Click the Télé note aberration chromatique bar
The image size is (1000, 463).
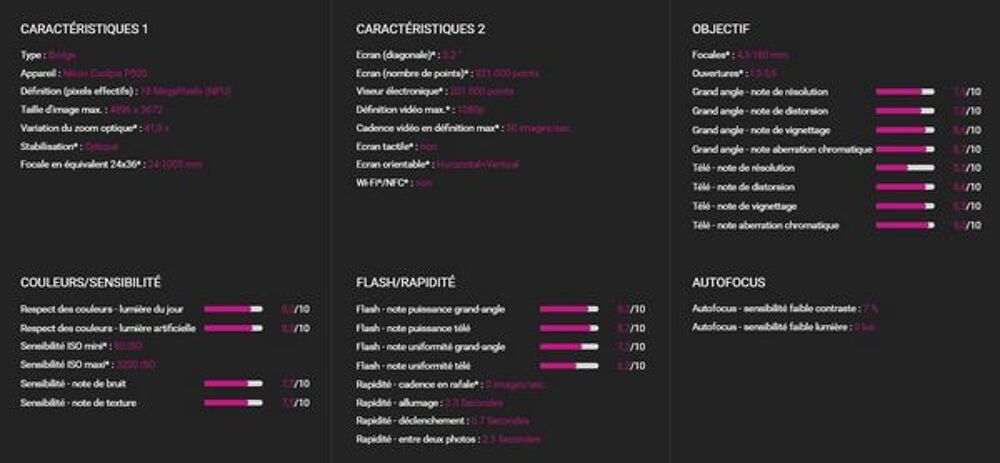point(904,225)
